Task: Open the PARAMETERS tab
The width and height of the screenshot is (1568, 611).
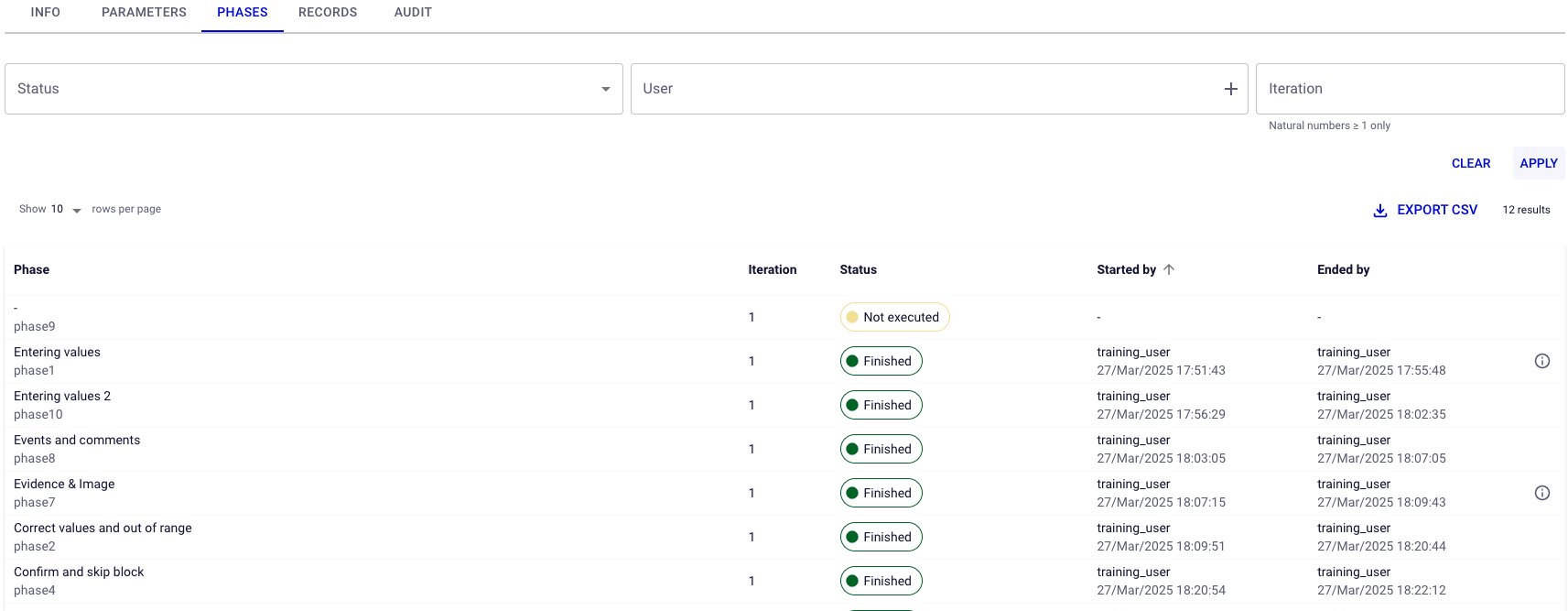Action: 144,13
